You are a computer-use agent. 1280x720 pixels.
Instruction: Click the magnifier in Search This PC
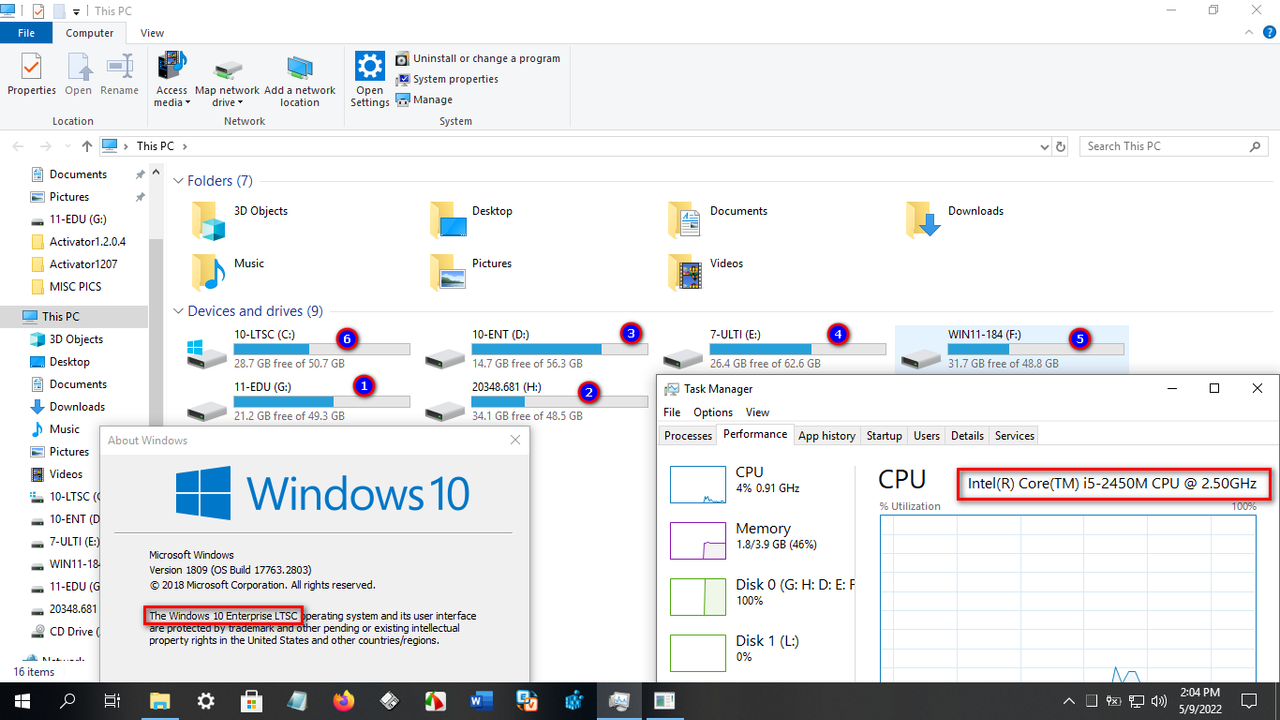1256,146
